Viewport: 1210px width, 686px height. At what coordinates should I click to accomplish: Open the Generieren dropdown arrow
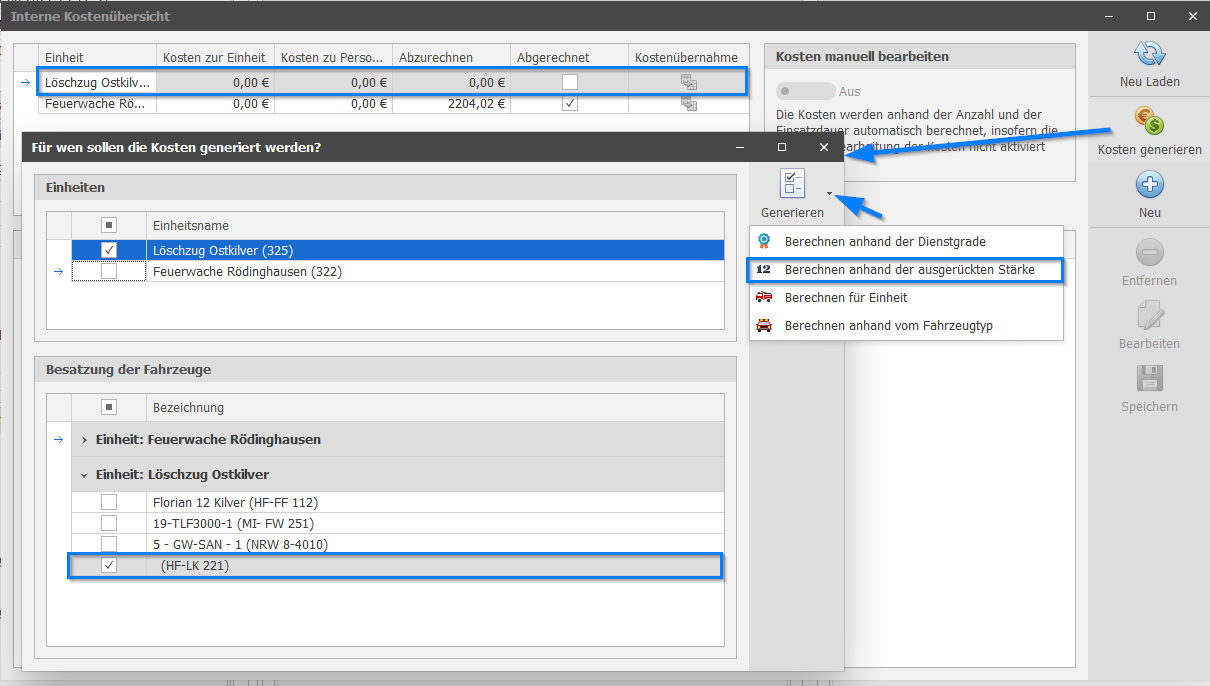[828, 193]
